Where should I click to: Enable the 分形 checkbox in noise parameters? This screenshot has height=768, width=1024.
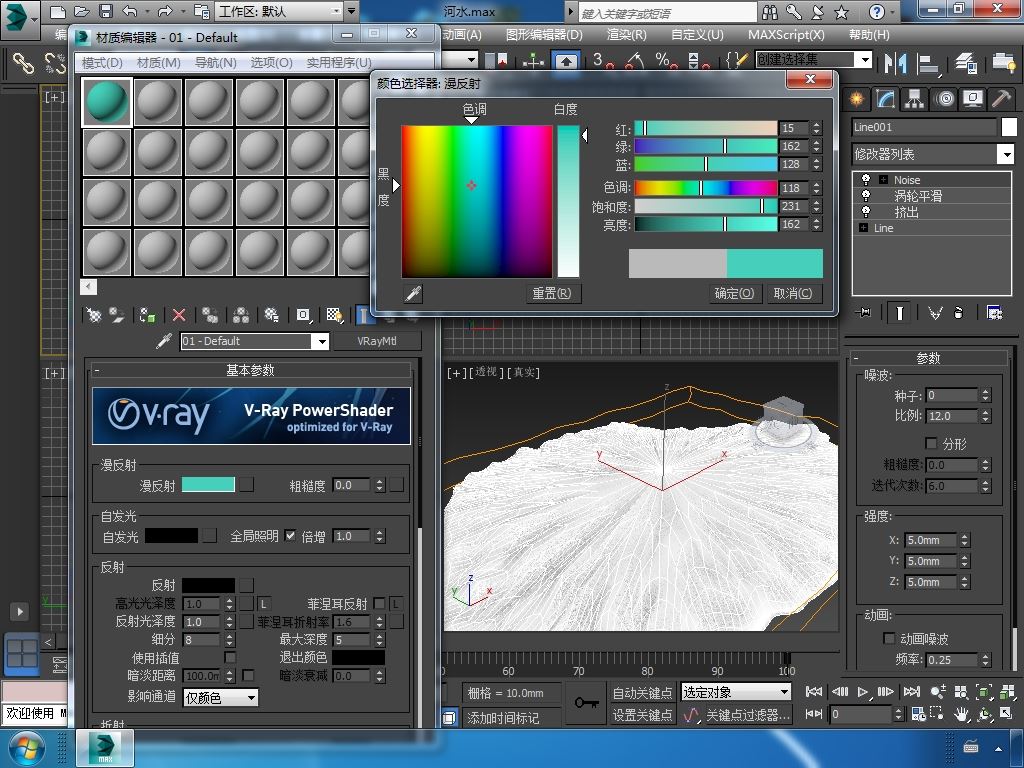(x=931, y=443)
